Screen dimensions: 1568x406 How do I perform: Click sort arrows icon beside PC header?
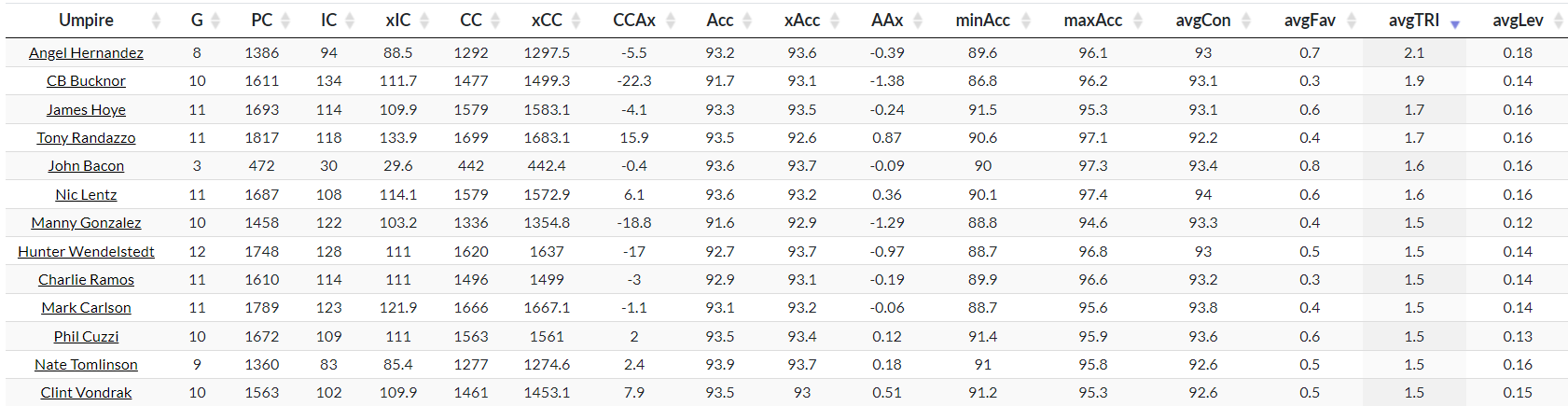click(285, 21)
